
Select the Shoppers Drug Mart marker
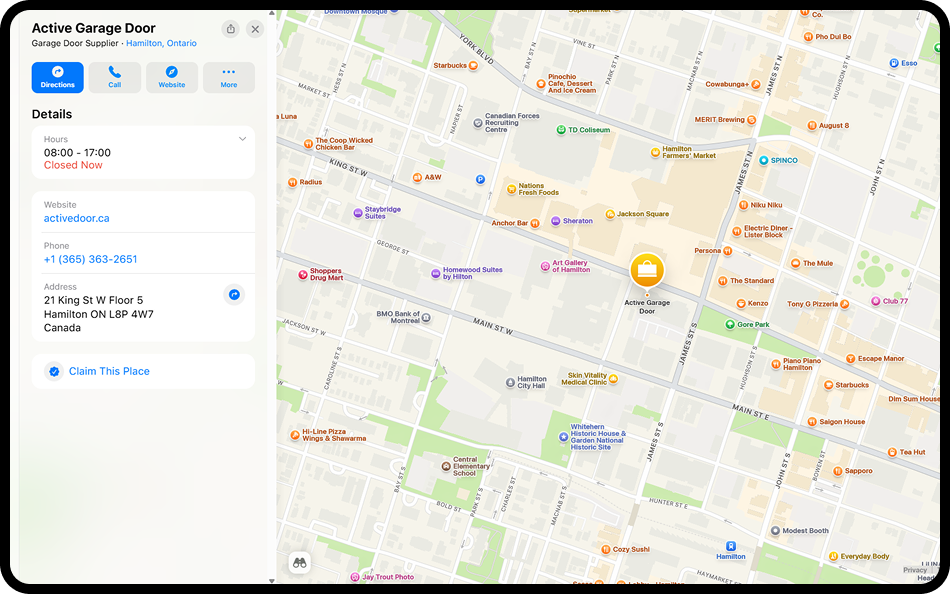tap(303, 275)
